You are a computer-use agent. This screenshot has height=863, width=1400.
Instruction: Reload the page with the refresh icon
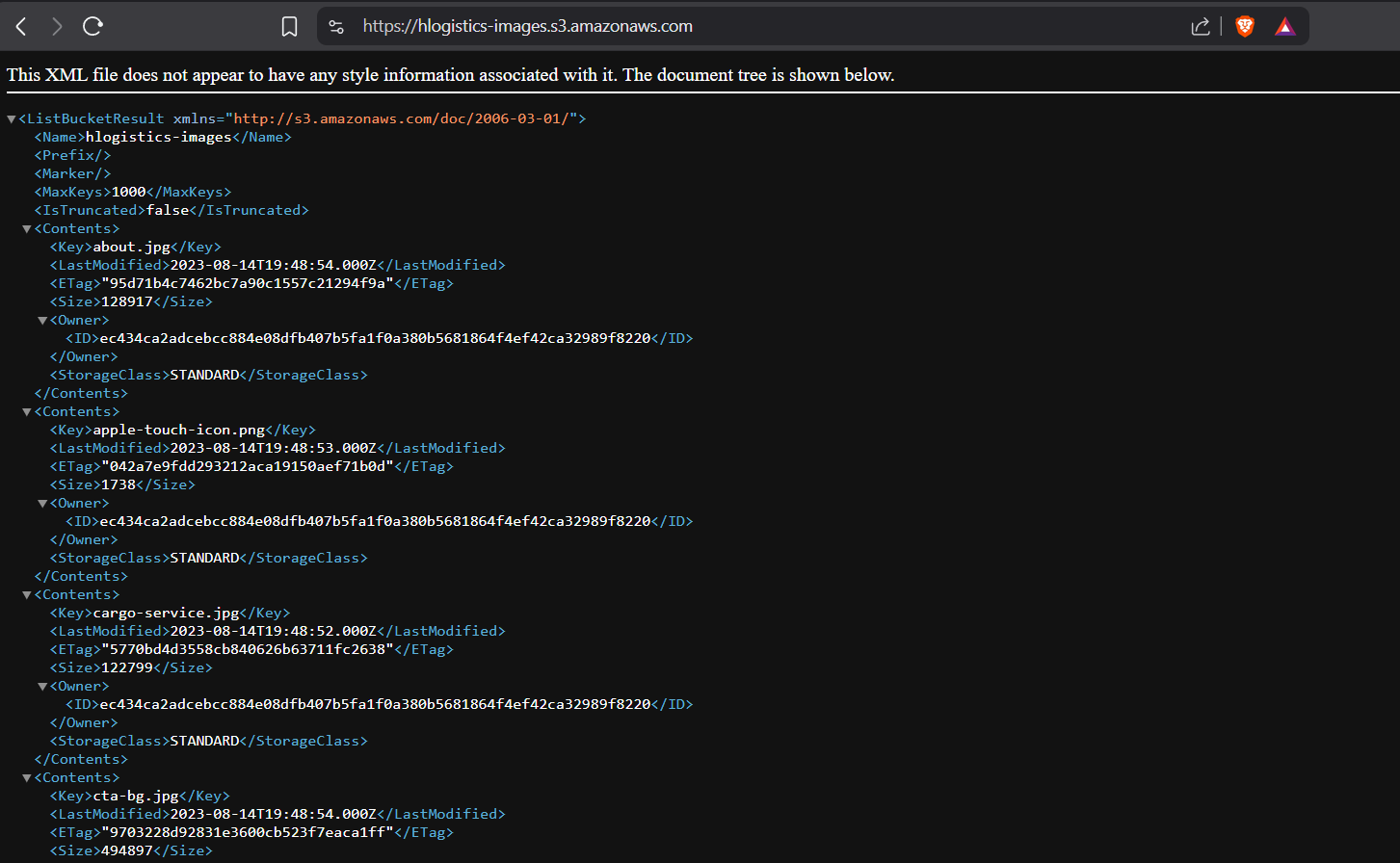(x=92, y=27)
